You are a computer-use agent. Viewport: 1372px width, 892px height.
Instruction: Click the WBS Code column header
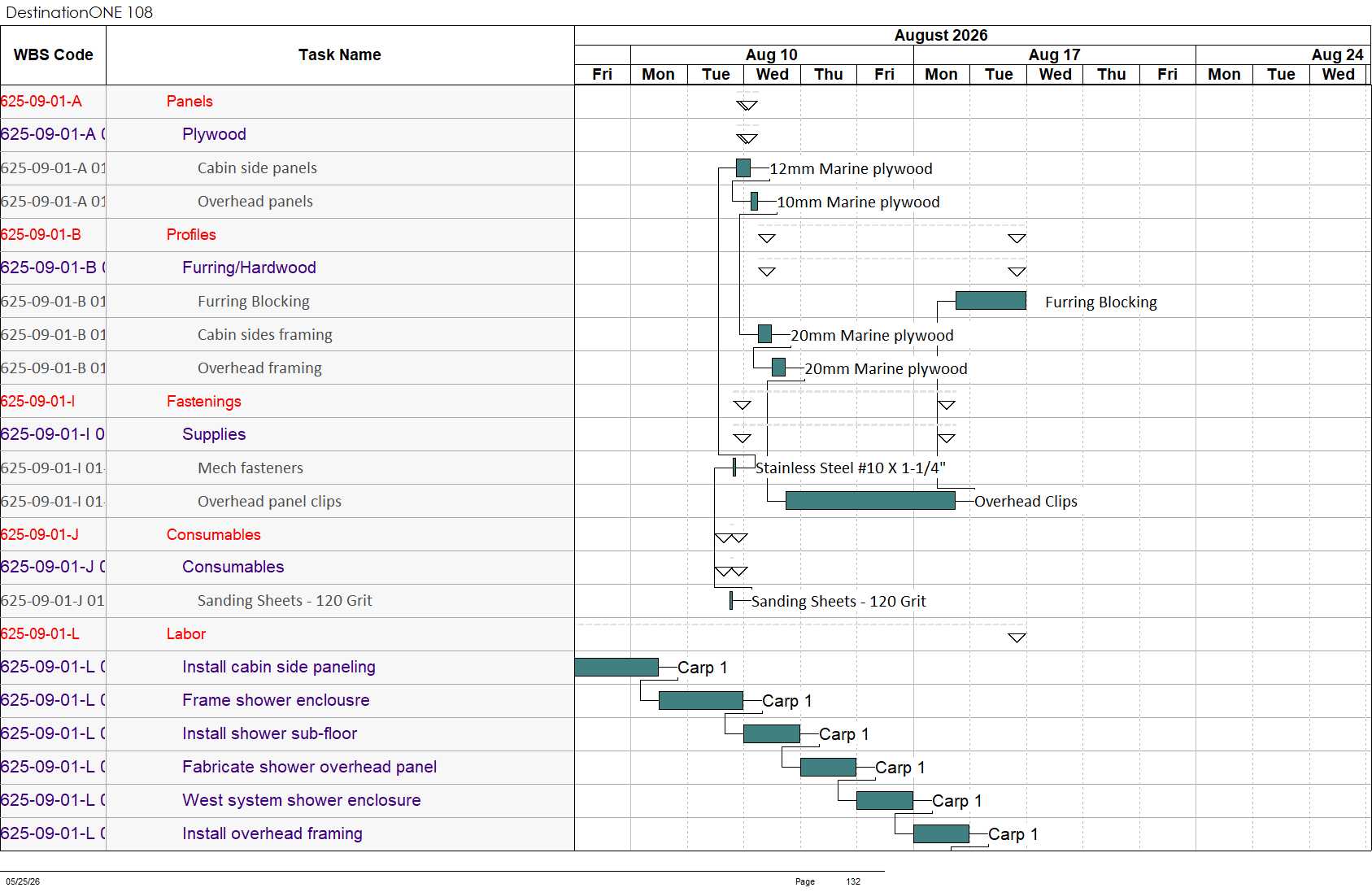(53, 55)
